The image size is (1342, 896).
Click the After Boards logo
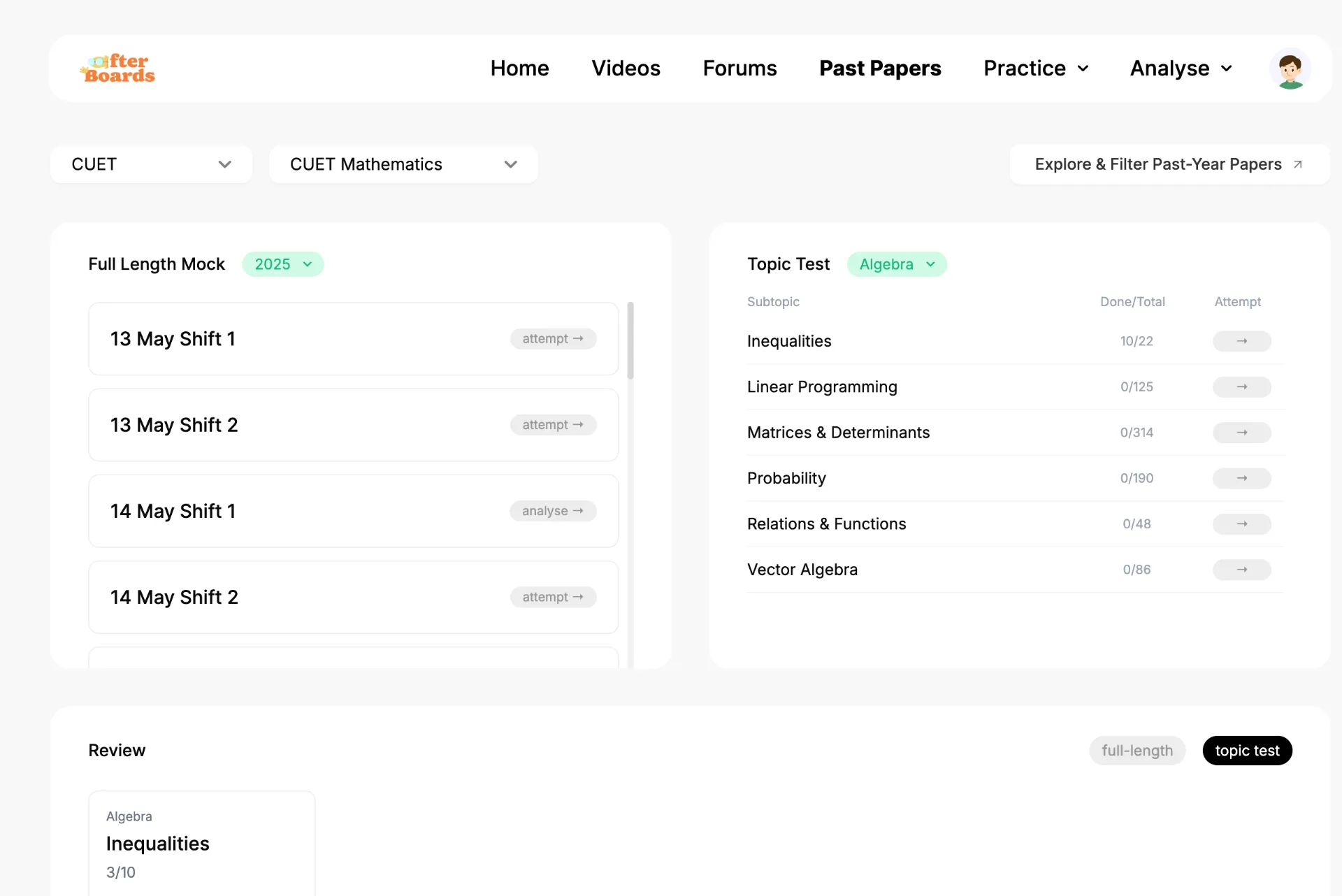(x=117, y=68)
